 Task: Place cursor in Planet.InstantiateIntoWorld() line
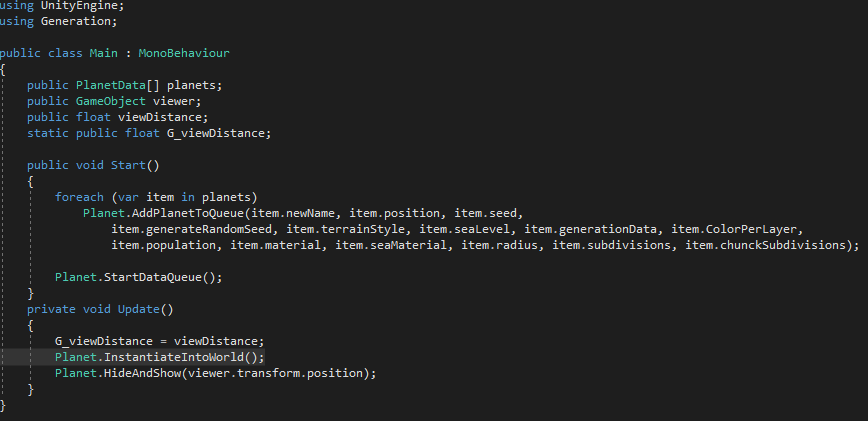coord(159,357)
